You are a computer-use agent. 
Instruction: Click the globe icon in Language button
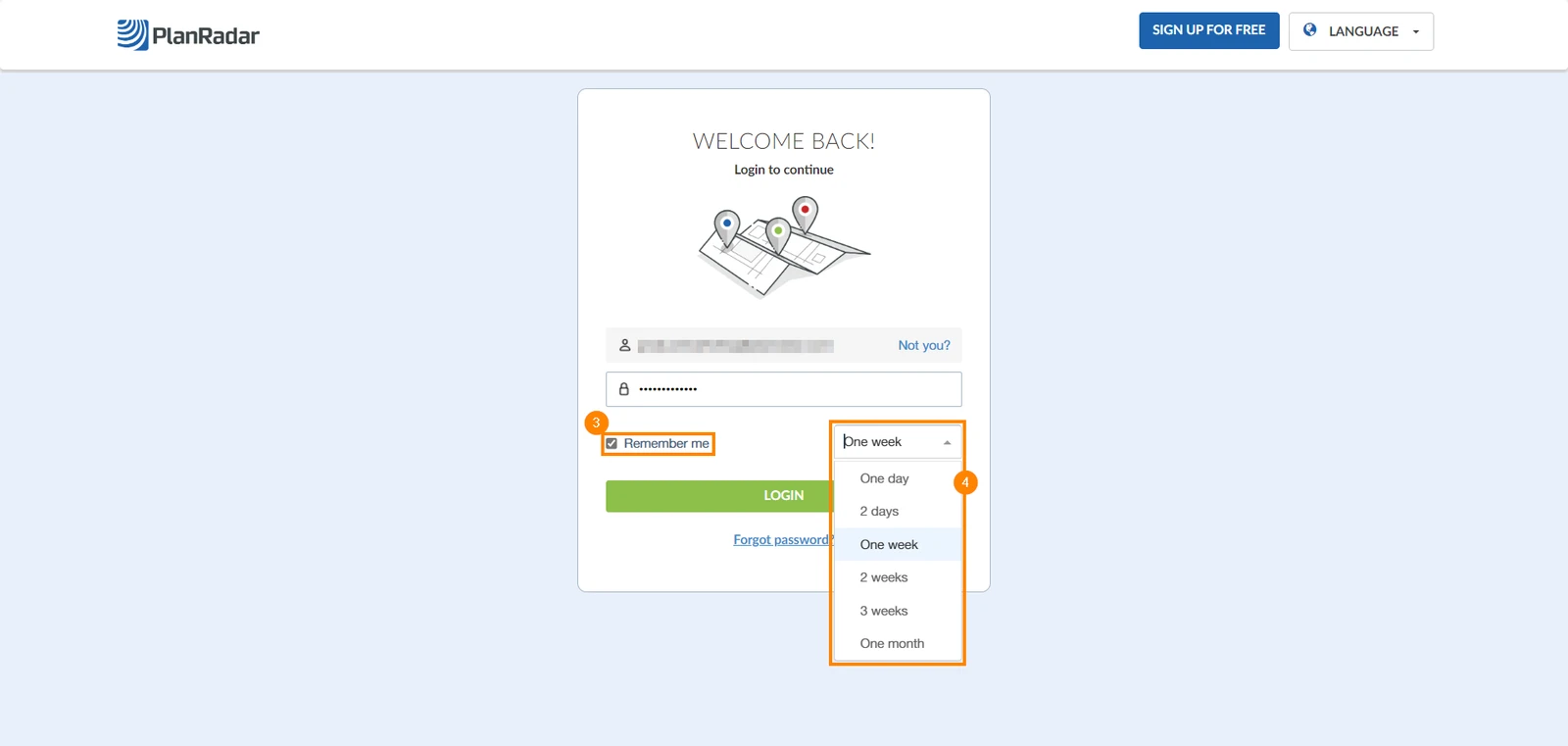coord(1309,30)
